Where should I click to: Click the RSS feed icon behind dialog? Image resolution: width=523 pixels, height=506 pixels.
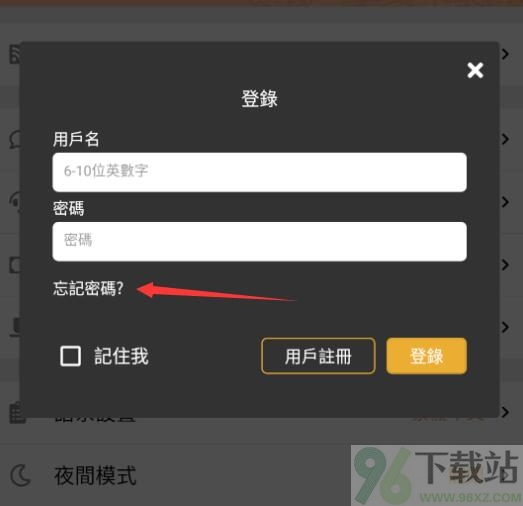(x=15, y=54)
